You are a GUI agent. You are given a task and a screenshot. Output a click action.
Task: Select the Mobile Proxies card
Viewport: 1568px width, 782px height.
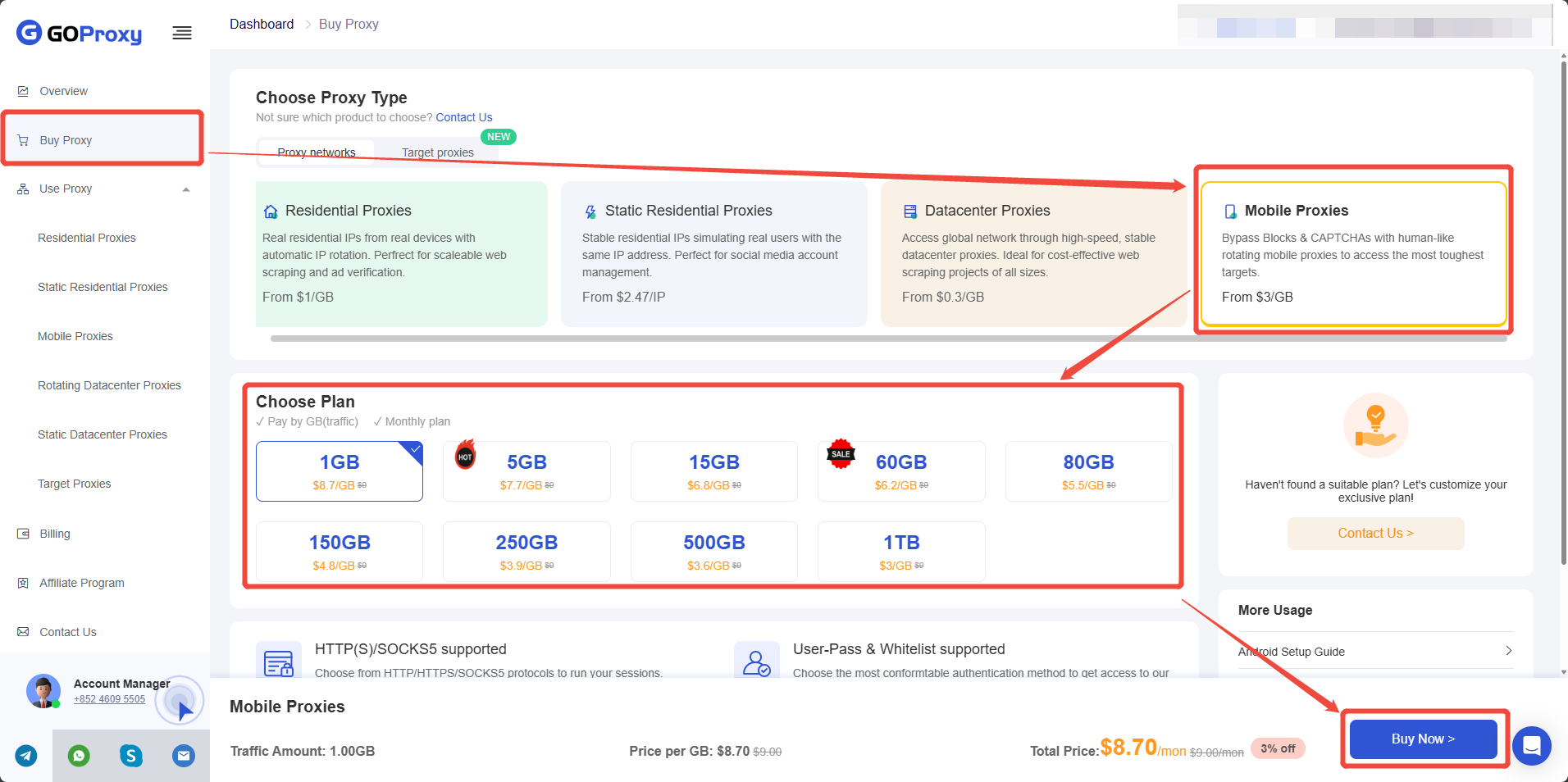(x=1354, y=254)
